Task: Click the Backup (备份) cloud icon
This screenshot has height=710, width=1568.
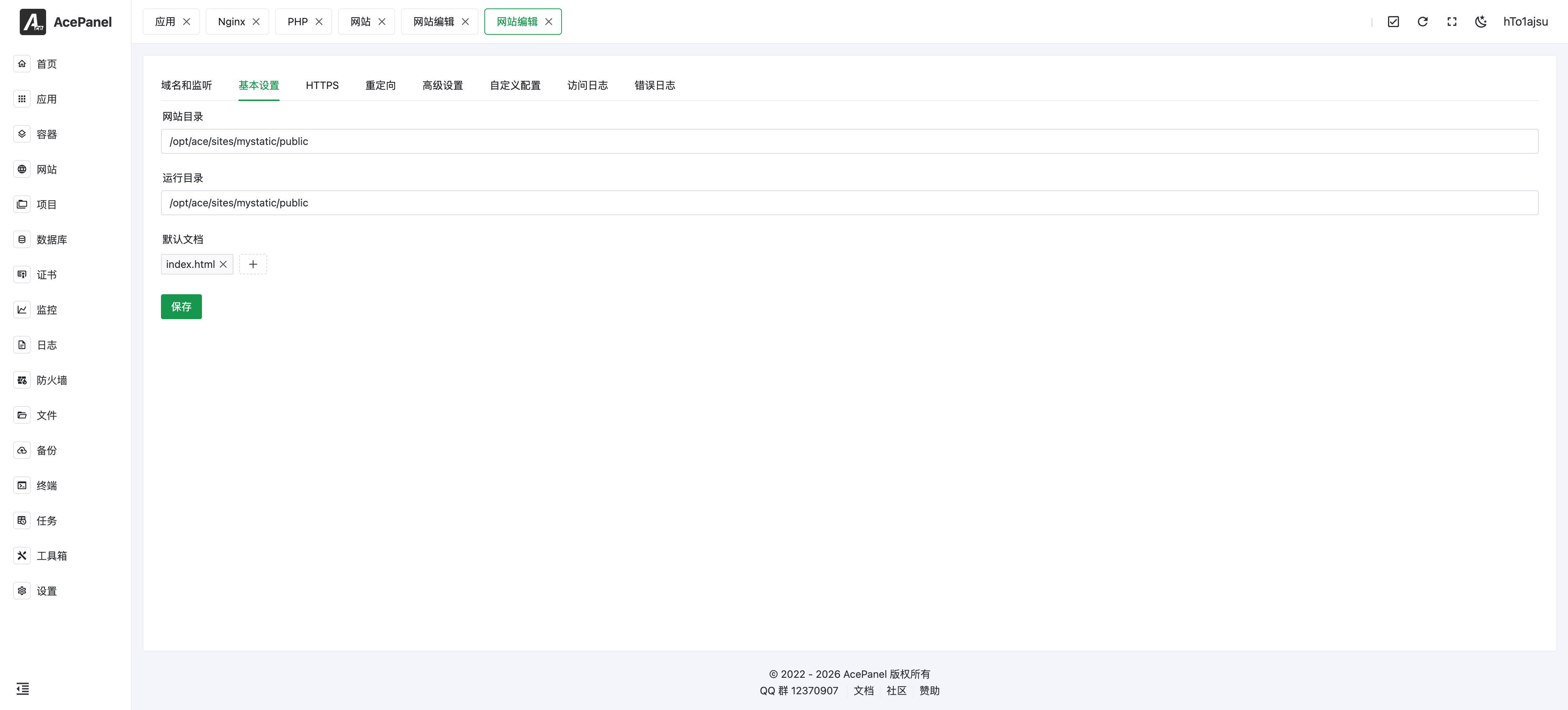Action: pyautogui.click(x=22, y=451)
